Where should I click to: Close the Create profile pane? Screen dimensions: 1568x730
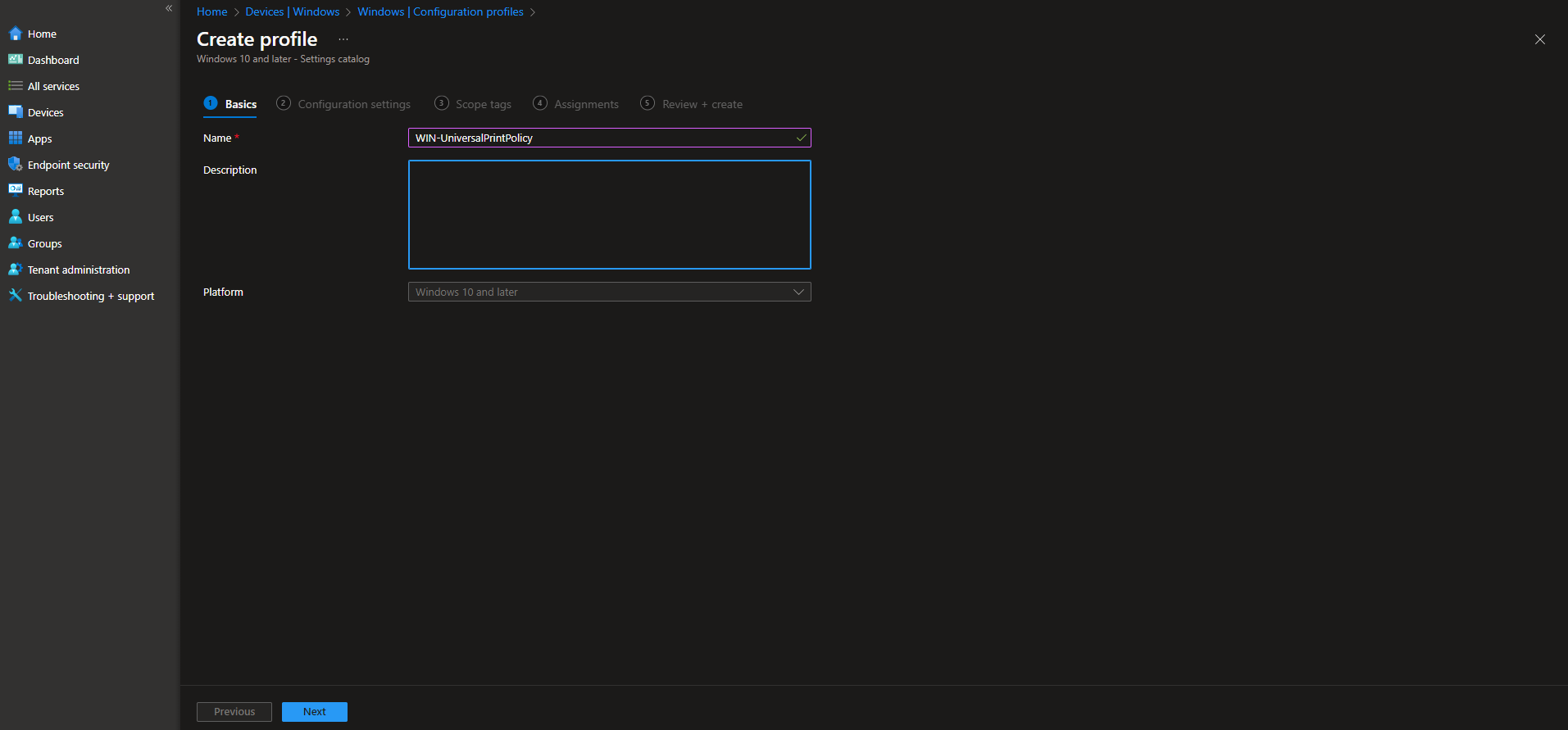pos(1540,39)
